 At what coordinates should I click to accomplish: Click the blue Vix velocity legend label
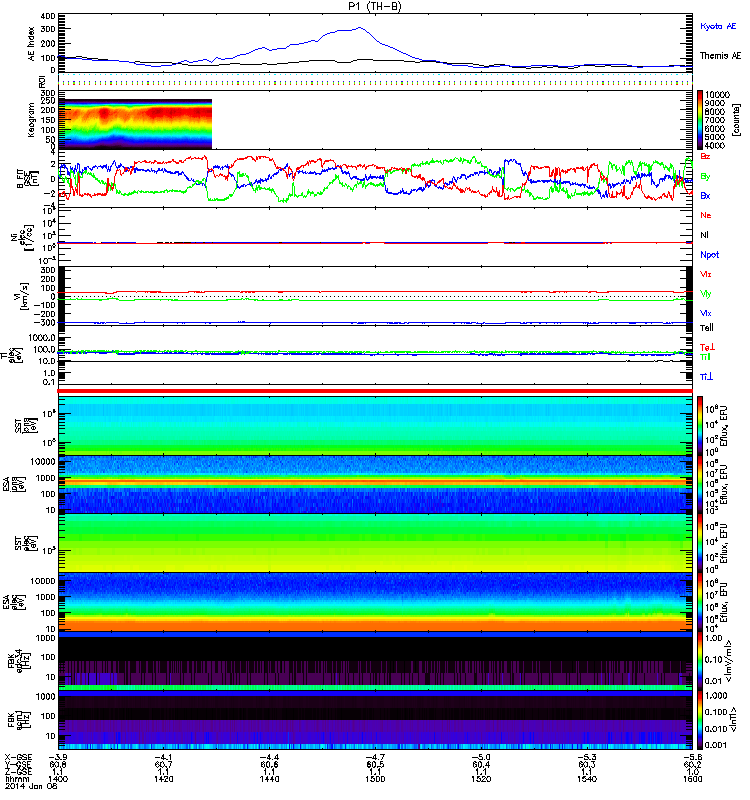[706, 313]
